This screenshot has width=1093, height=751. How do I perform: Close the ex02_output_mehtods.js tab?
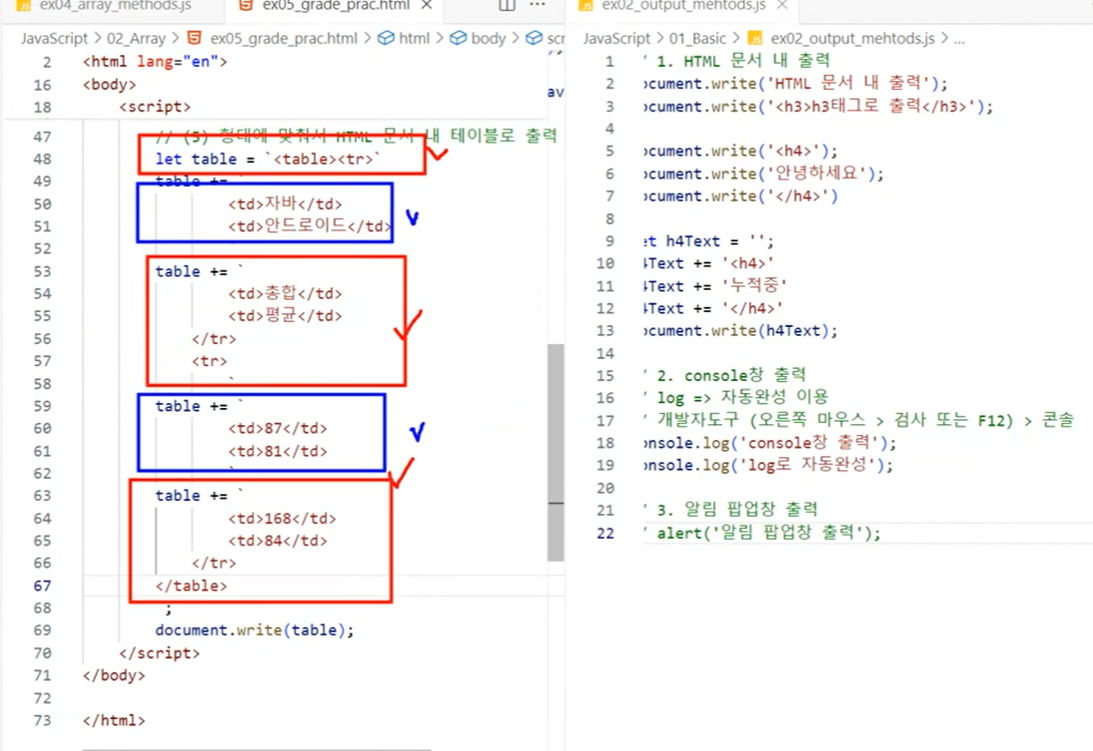pos(782,6)
